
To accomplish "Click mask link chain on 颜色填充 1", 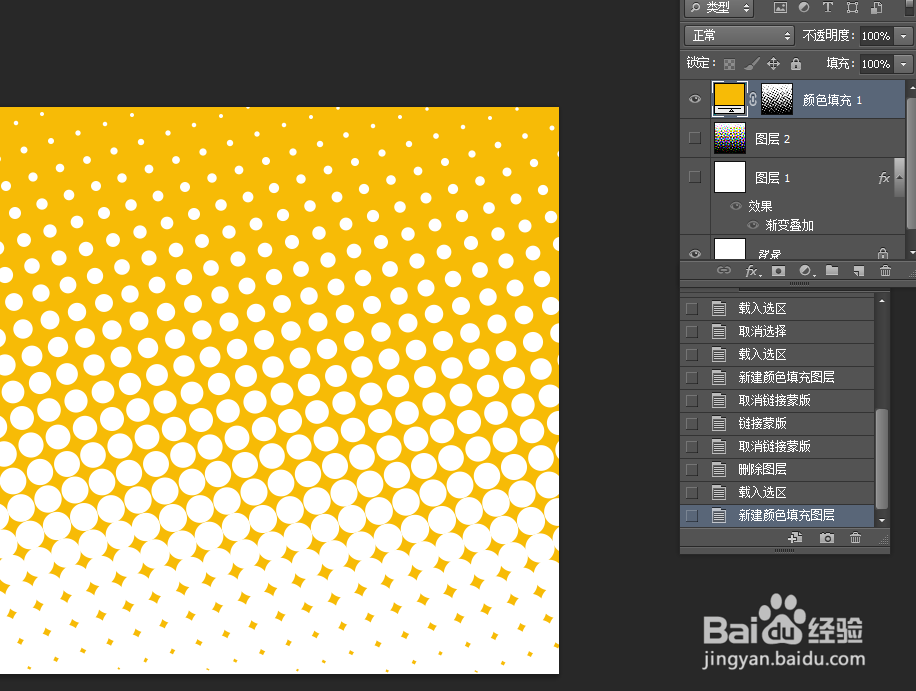I will coord(753,100).
